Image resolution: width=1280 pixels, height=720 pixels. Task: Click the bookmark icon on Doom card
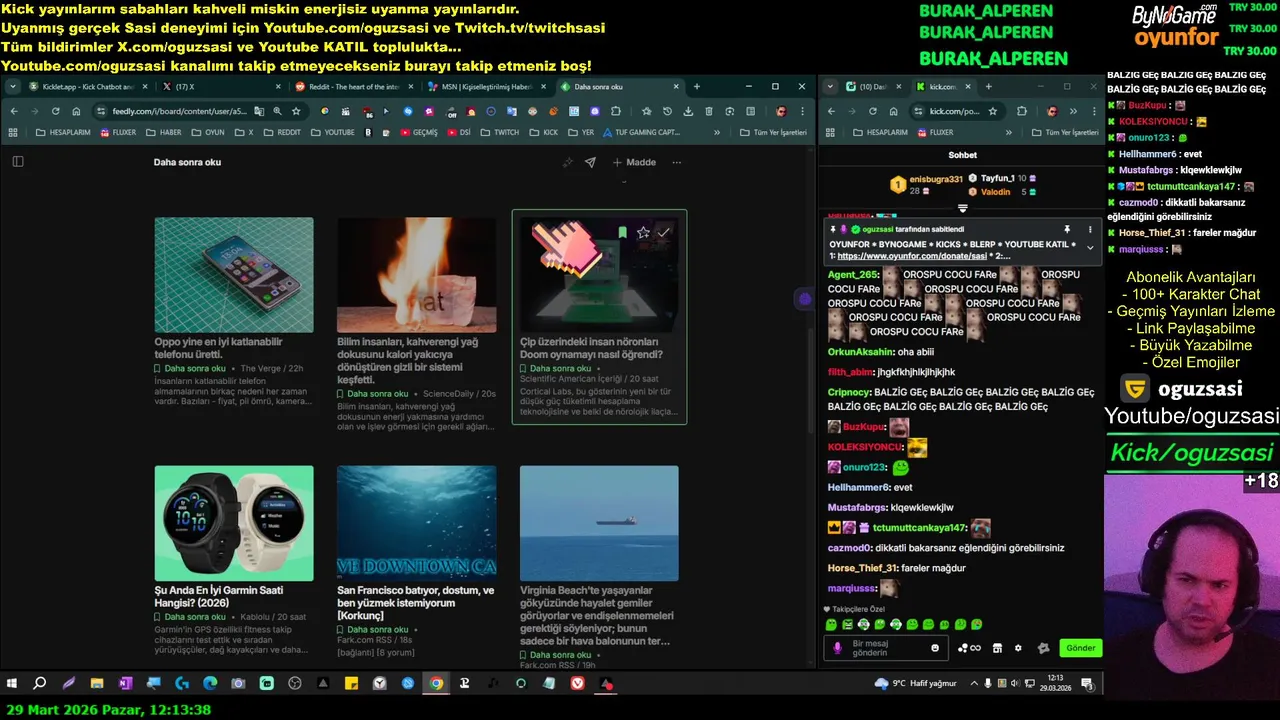point(622,232)
